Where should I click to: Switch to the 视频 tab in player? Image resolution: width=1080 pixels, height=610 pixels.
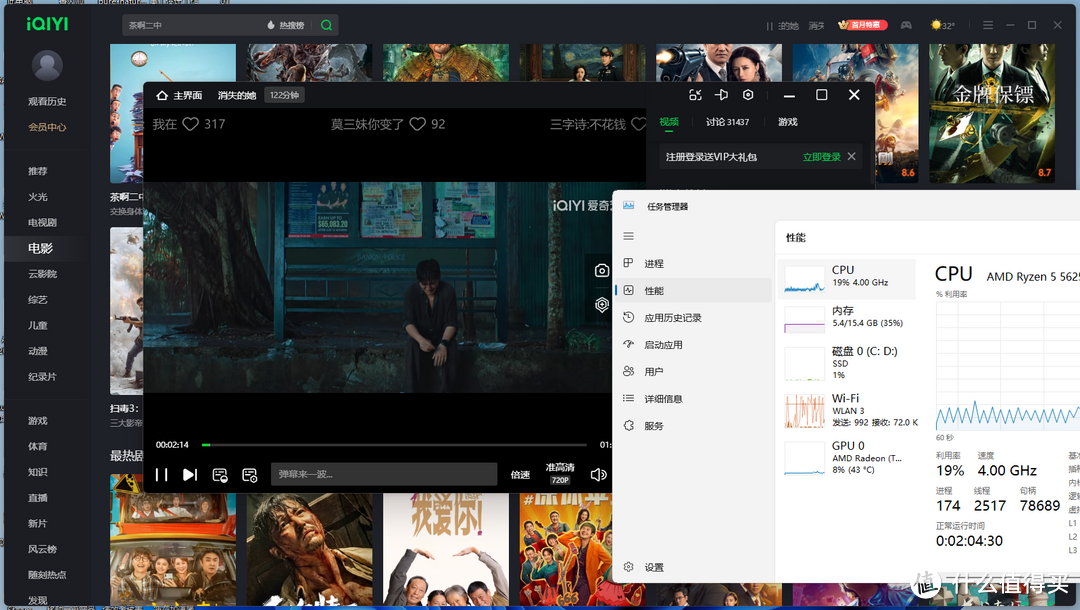pyautogui.click(x=669, y=122)
